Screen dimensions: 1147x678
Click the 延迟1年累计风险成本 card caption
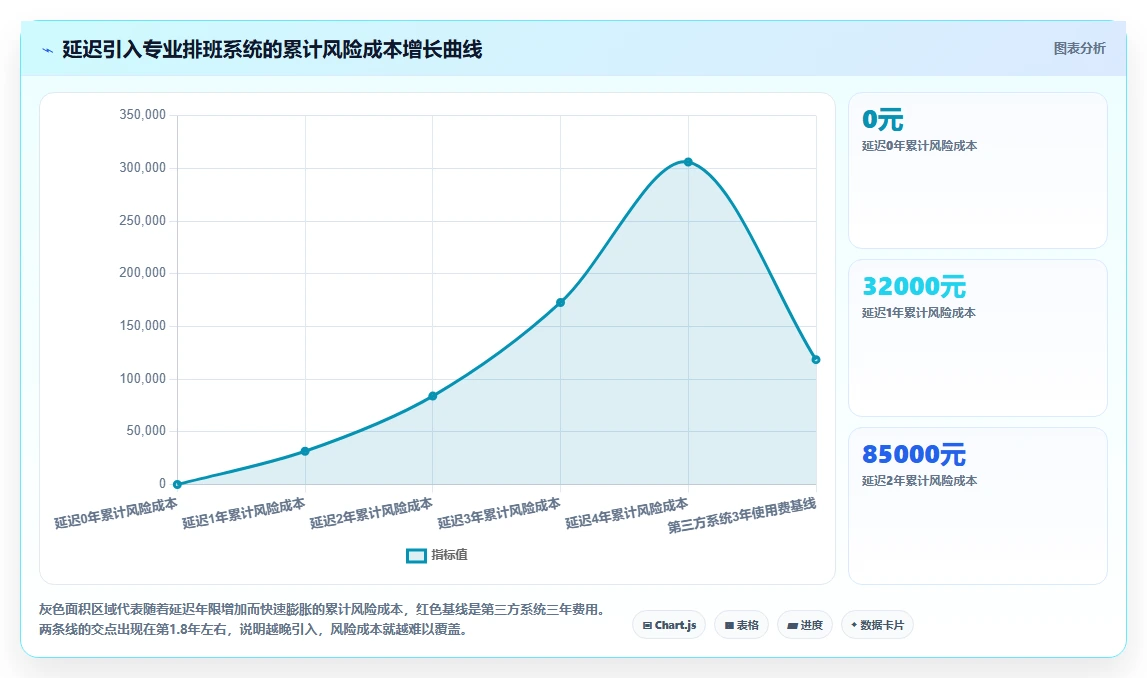coord(919,312)
